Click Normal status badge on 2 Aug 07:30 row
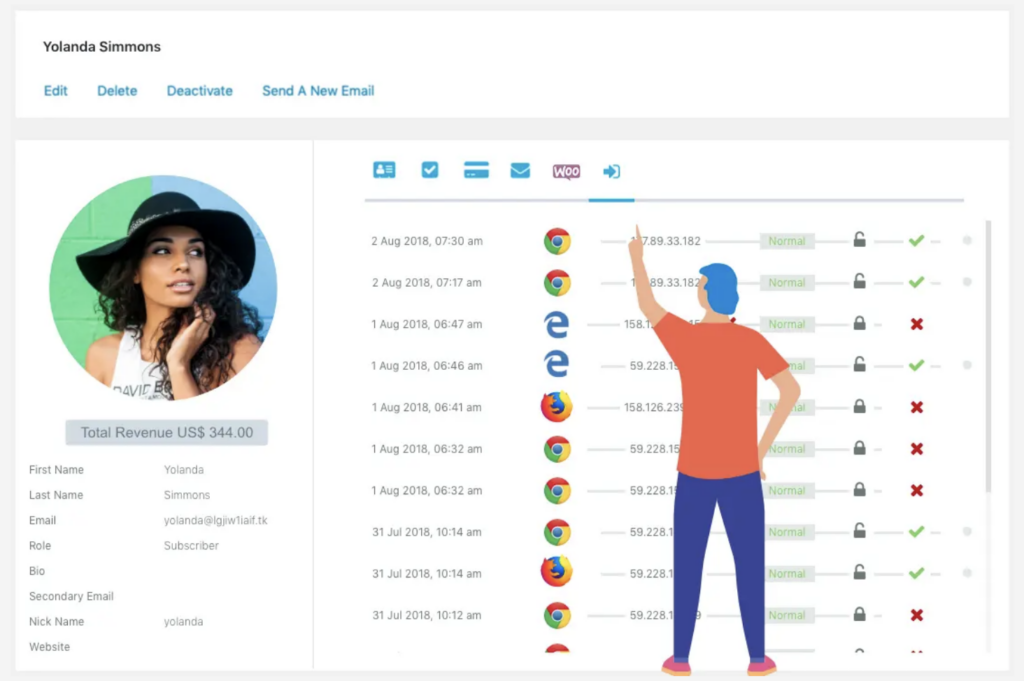 pos(787,241)
